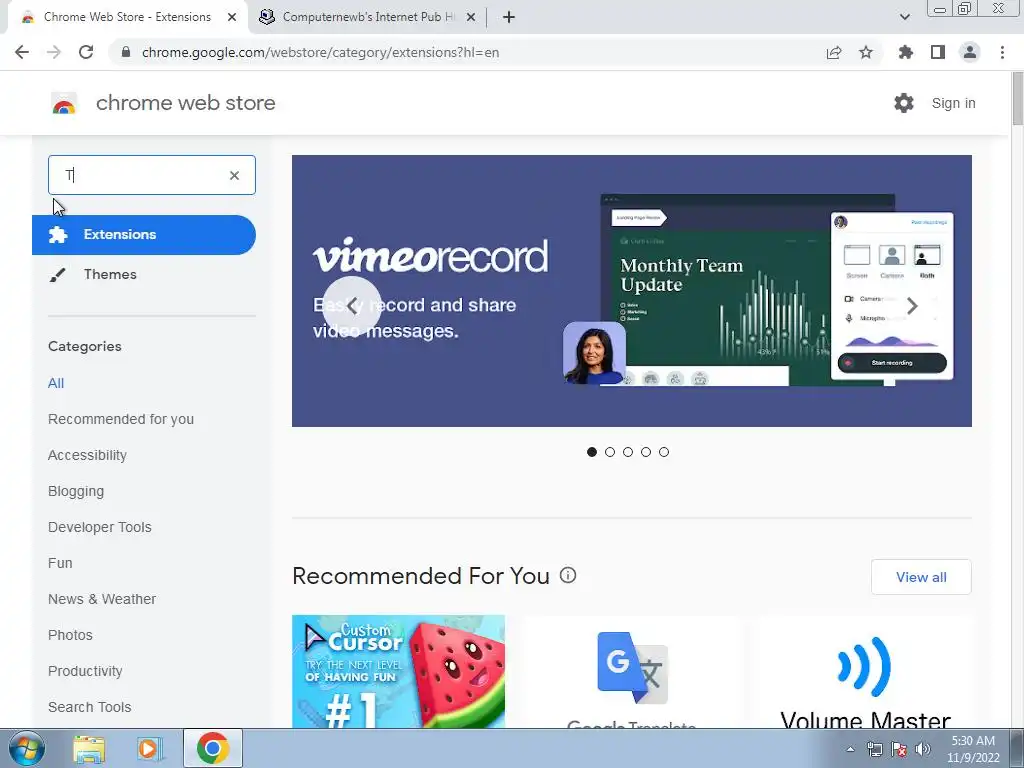1024x768 pixels.
Task: Open Windows Explorer from the taskbar
Action: point(89,748)
